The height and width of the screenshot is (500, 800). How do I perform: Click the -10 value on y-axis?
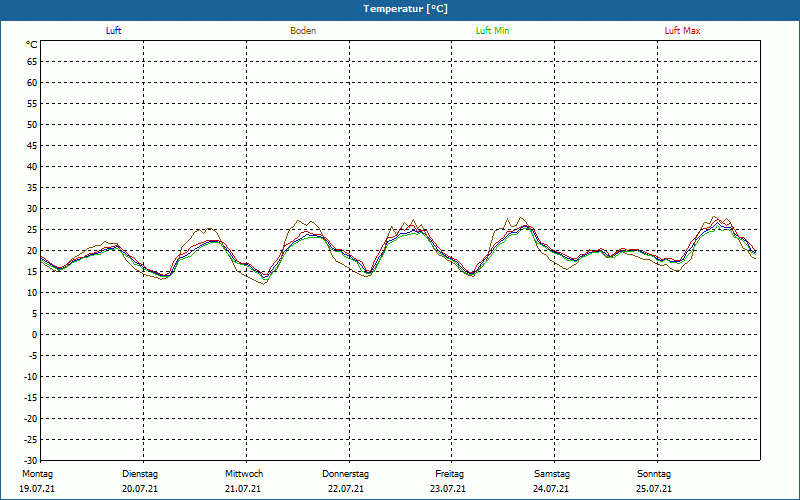(x=31, y=377)
